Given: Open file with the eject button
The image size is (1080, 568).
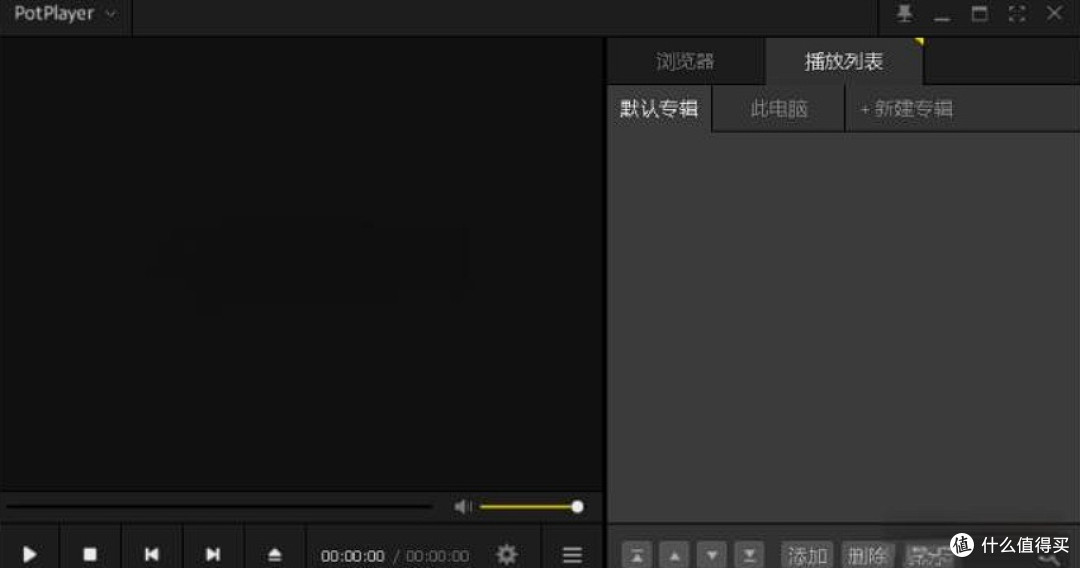Looking at the screenshot, I should click(274, 554).
